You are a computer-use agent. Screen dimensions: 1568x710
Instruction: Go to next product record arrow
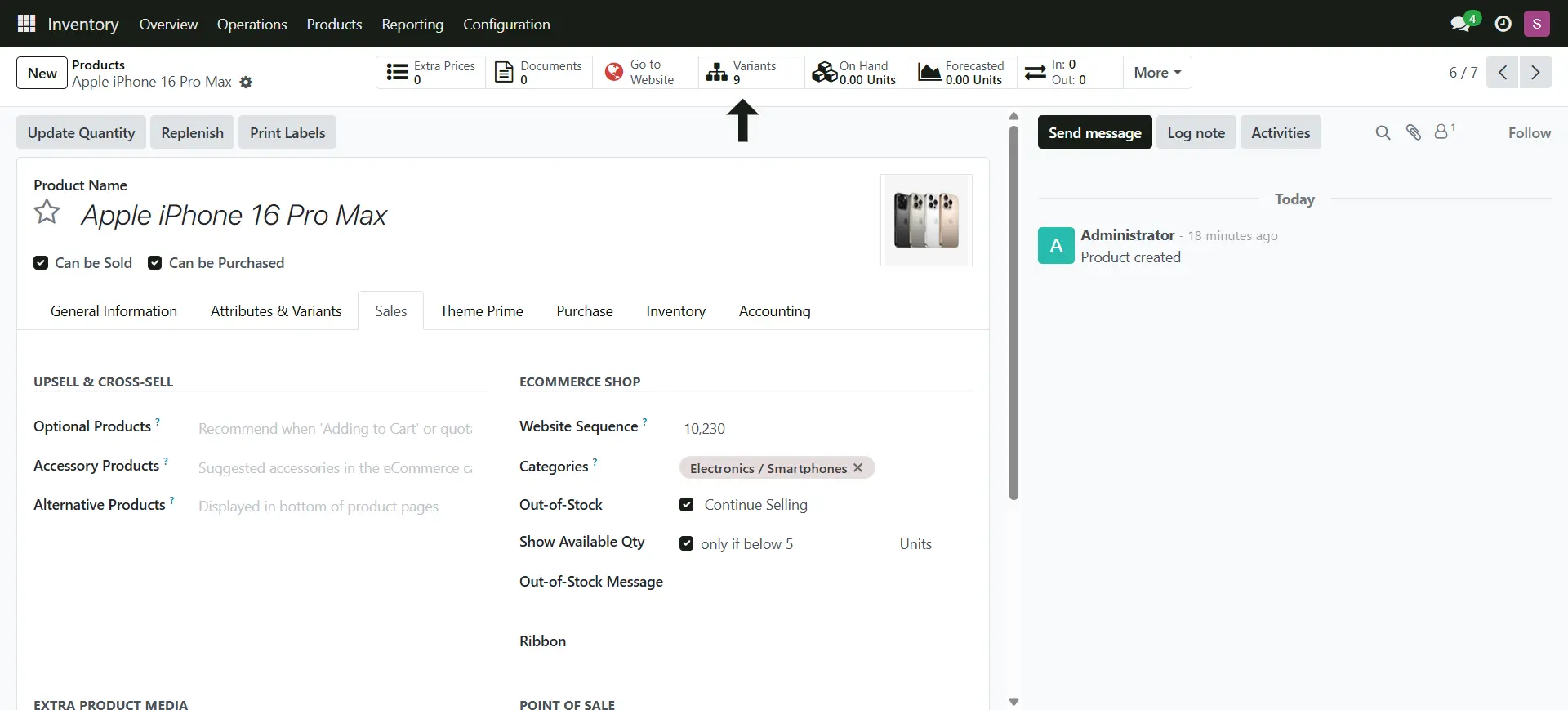coord(1535,72)
